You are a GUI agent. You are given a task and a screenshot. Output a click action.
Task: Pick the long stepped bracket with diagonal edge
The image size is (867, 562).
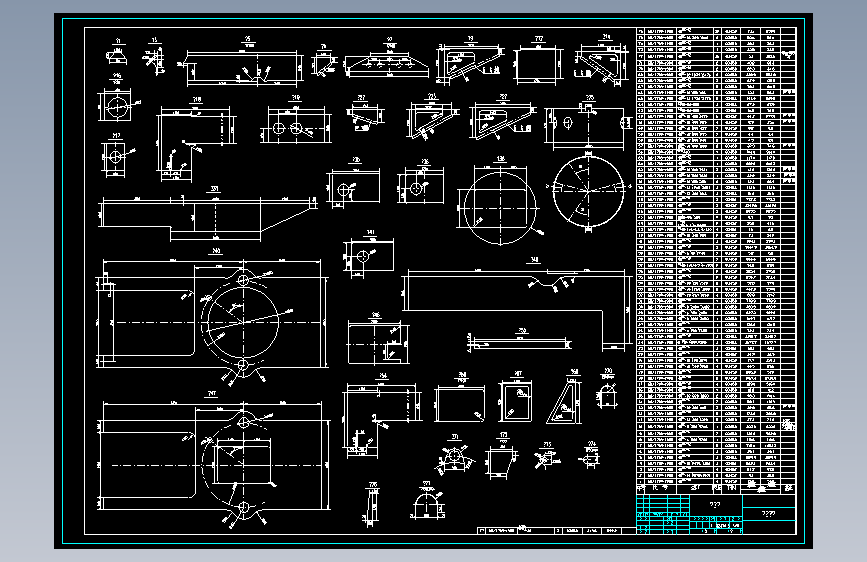(208, 218)
